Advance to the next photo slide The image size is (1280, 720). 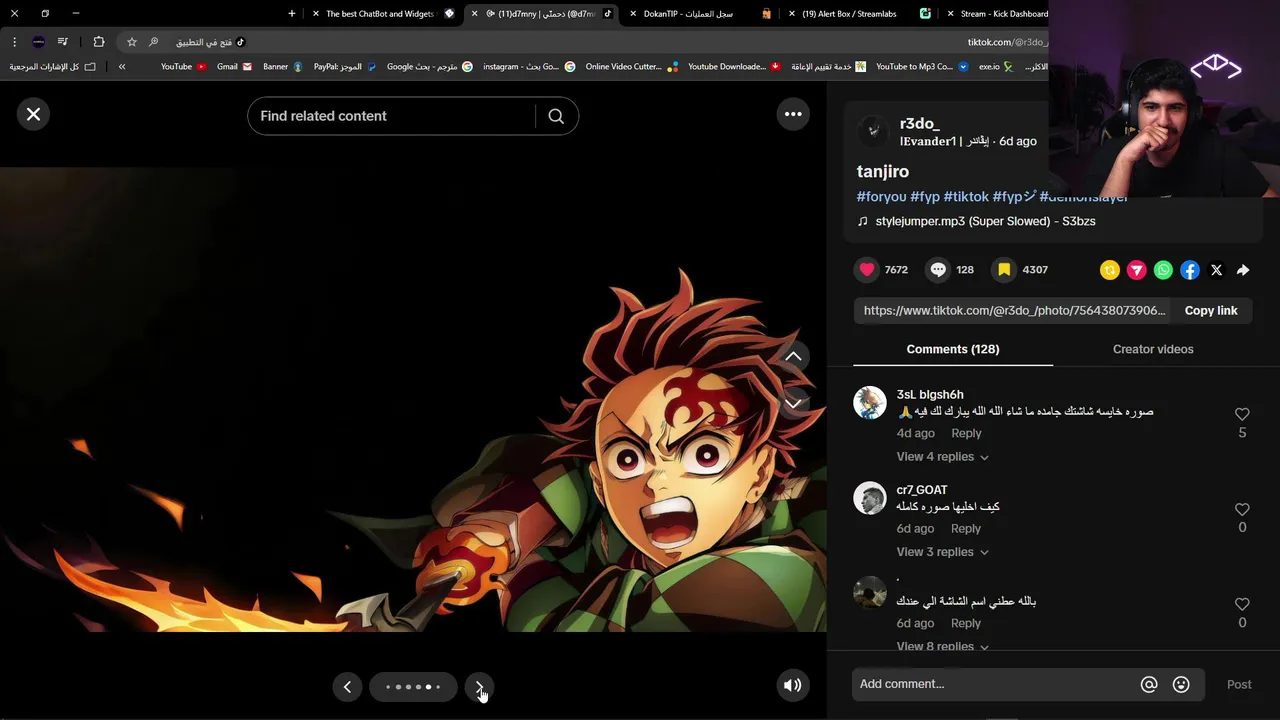(480, 687)
